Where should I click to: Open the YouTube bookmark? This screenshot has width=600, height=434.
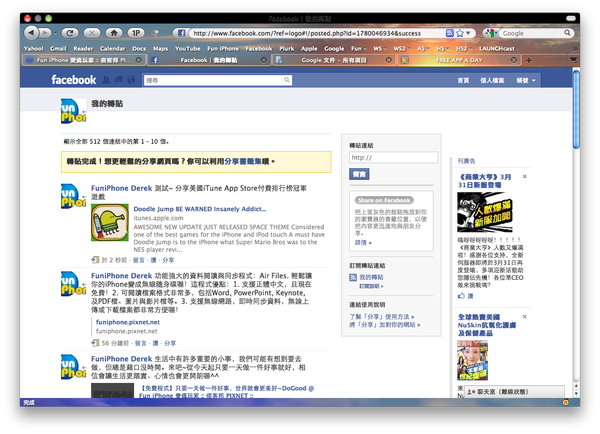point(188,49)
